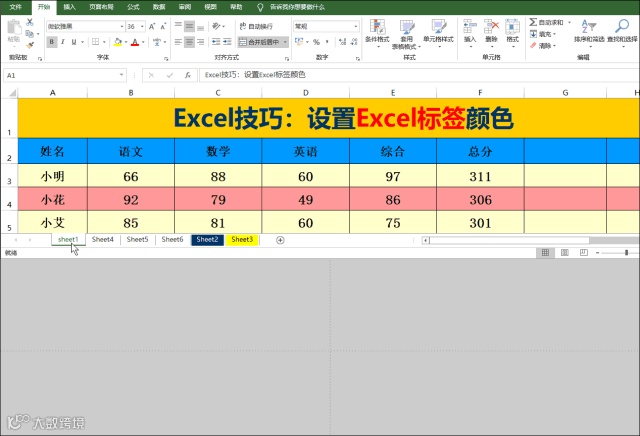Viewport: 640px width, 436px height.
Task: Click the comma style icon
Action: point(327,42)
